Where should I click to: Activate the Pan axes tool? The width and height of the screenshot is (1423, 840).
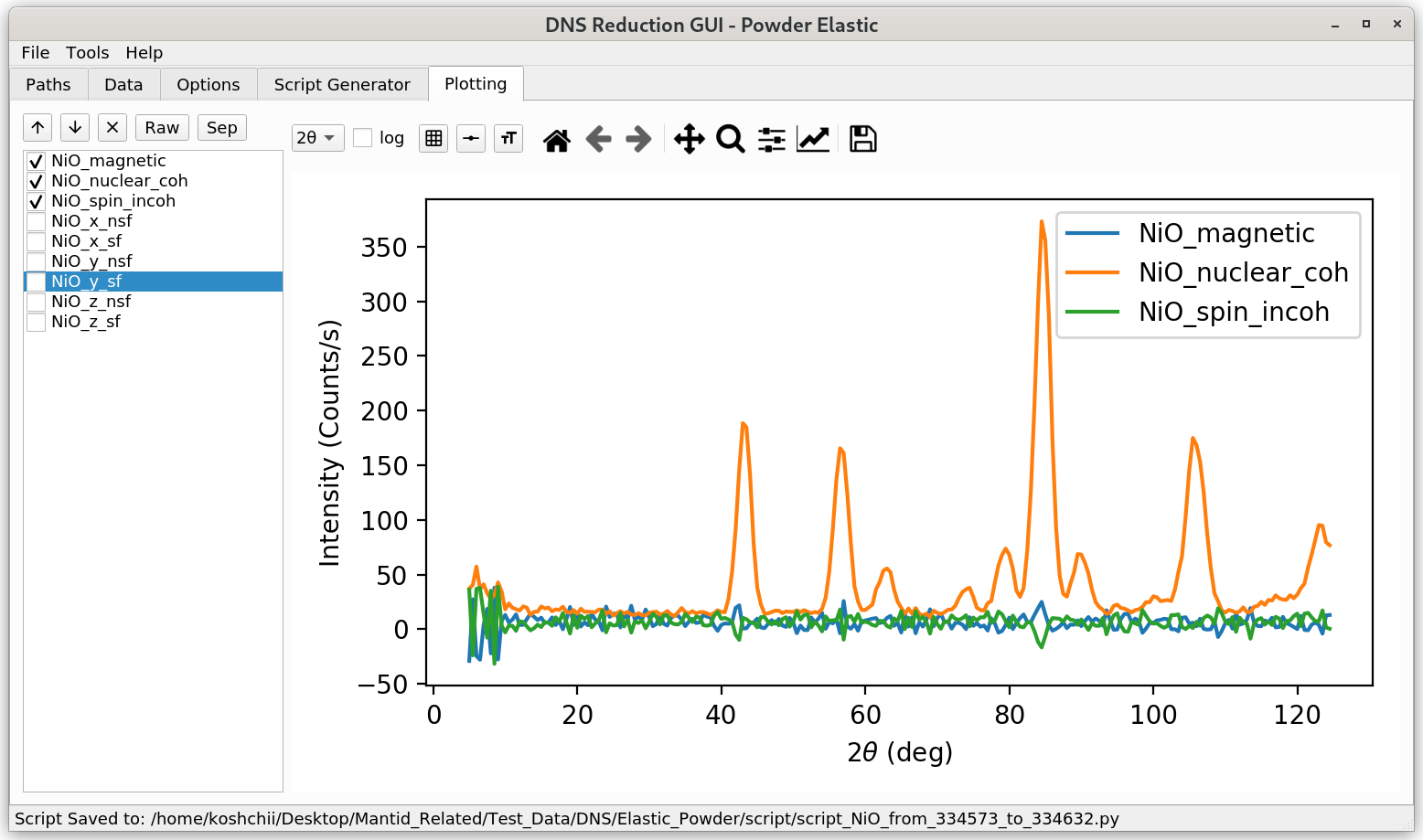(689, 140)
